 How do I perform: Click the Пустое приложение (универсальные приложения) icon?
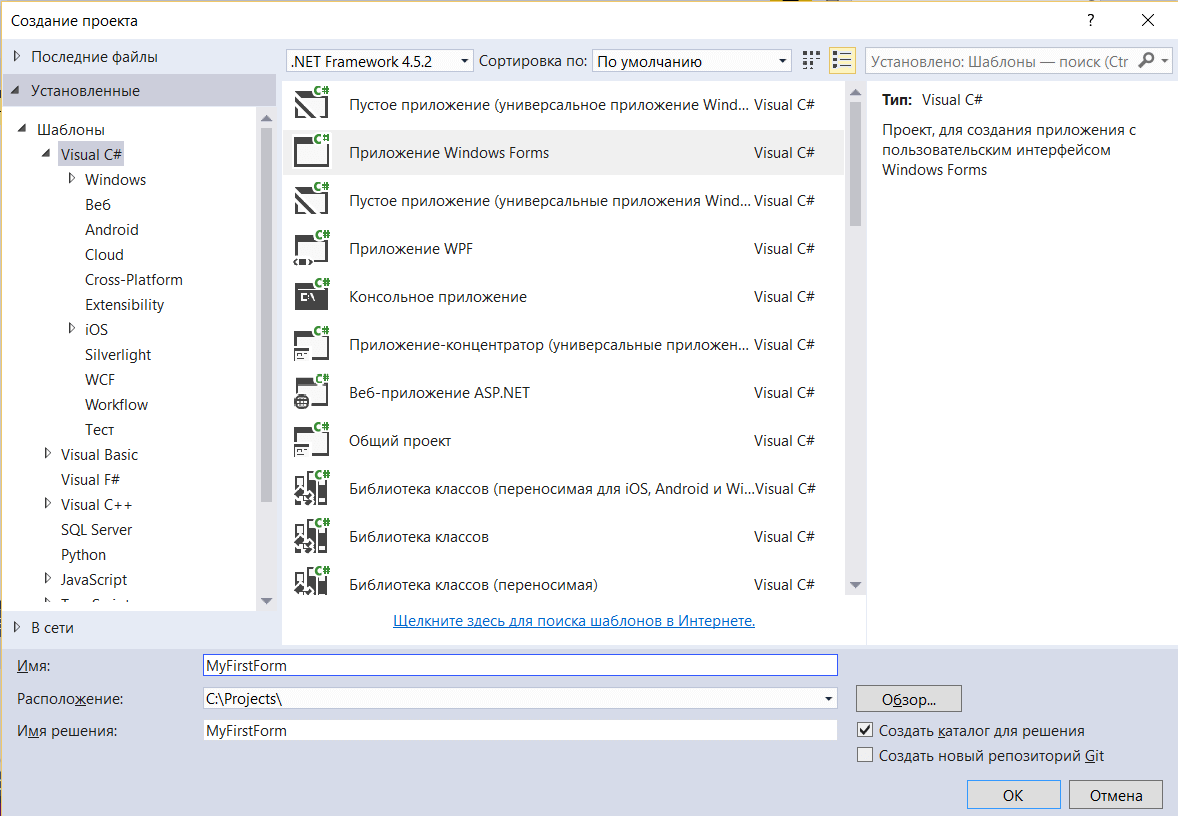312,200
